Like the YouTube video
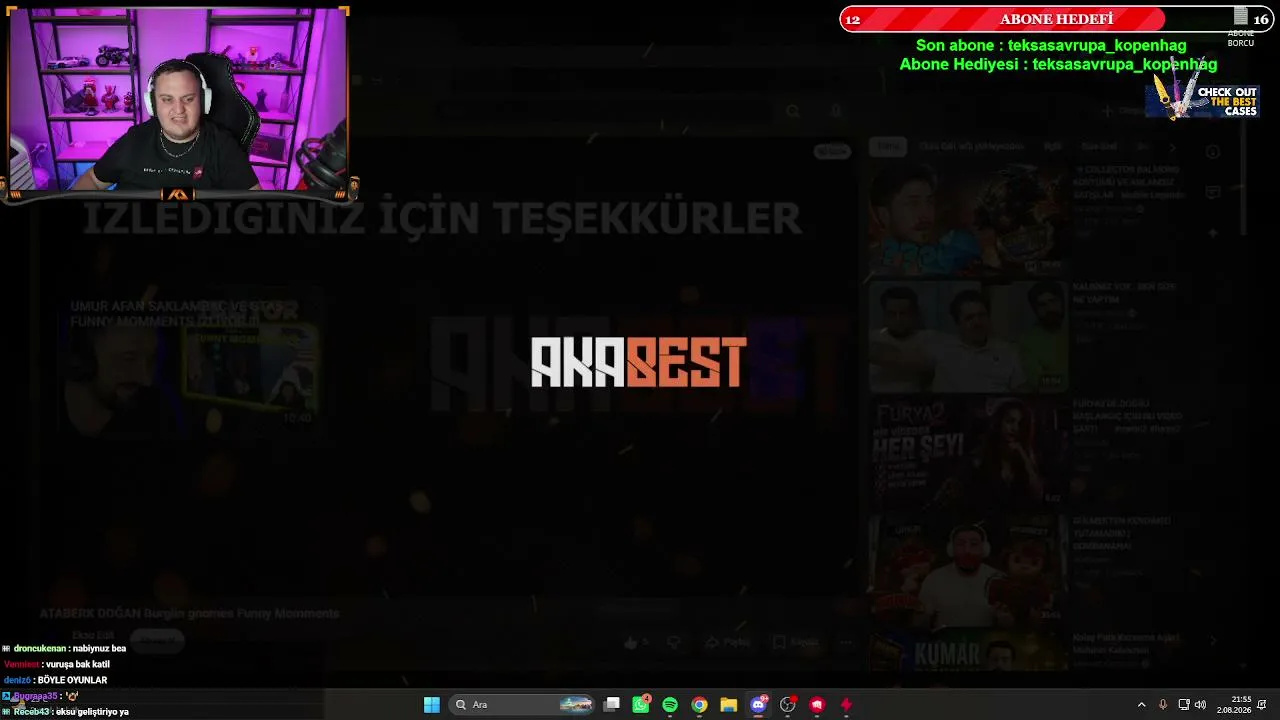Viewport: 1280px width, 720px height. click(634, 643)
